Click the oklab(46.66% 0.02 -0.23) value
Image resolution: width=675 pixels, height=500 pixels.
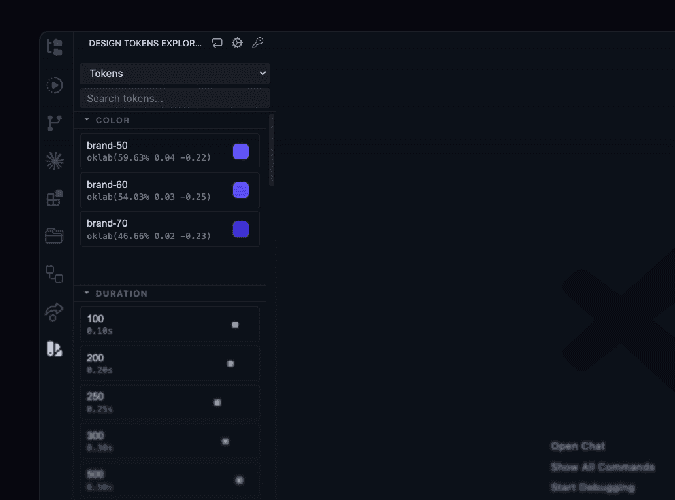[x=149, y=236]
